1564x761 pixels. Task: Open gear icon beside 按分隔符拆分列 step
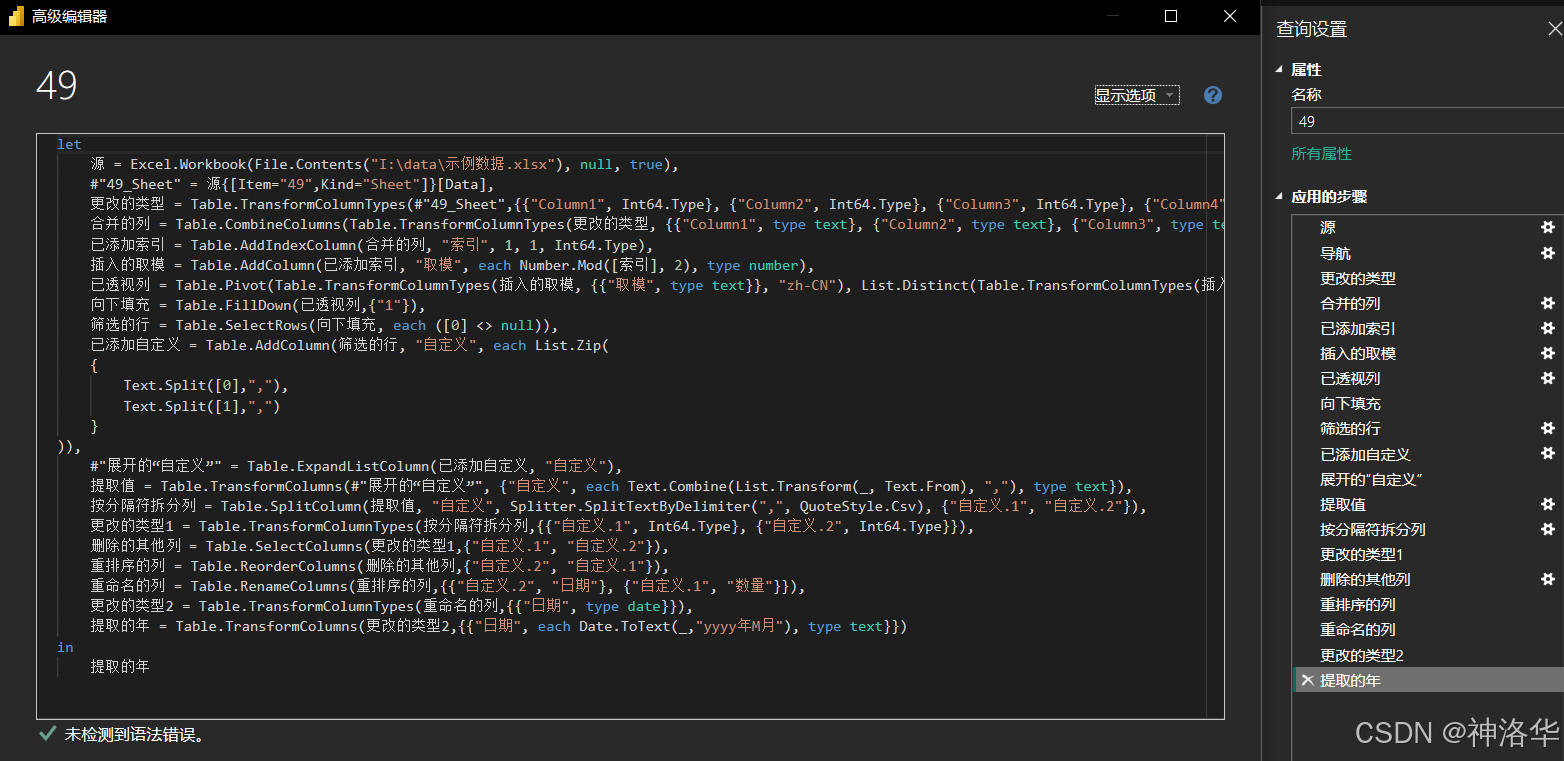[1548, 529]
